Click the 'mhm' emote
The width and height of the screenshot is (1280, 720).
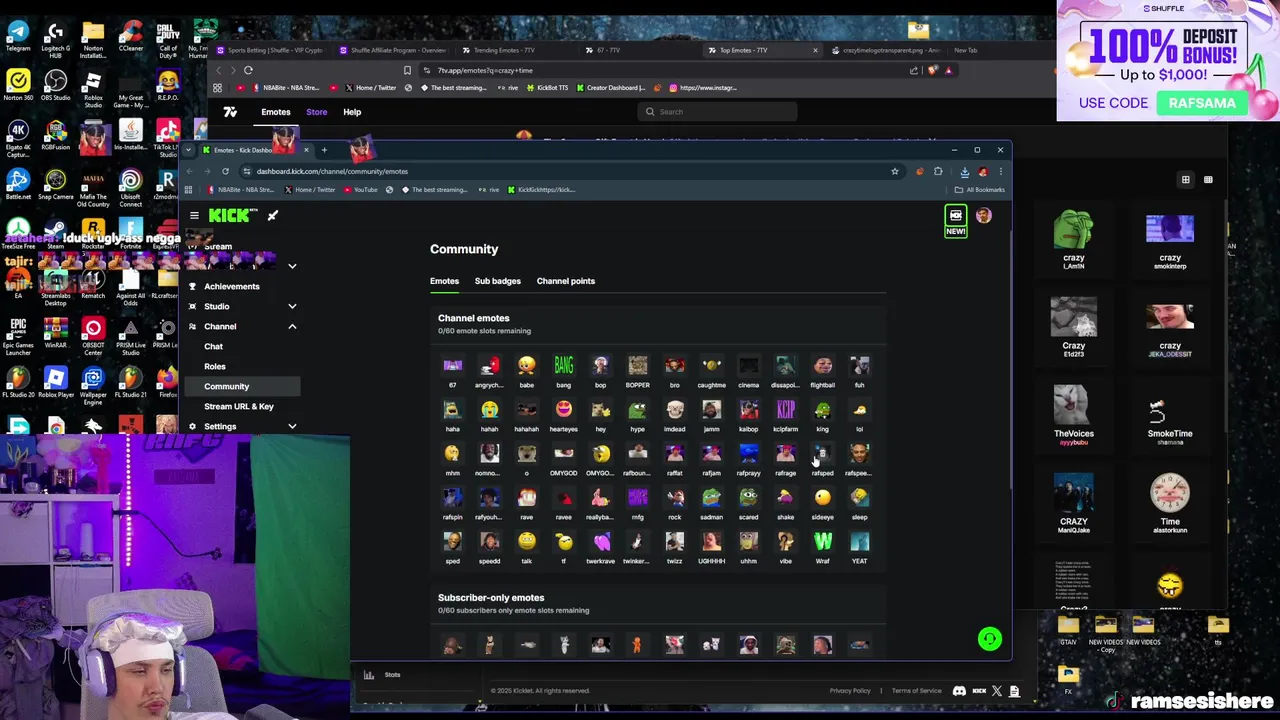pyautogui.click(x=452, y=454)
